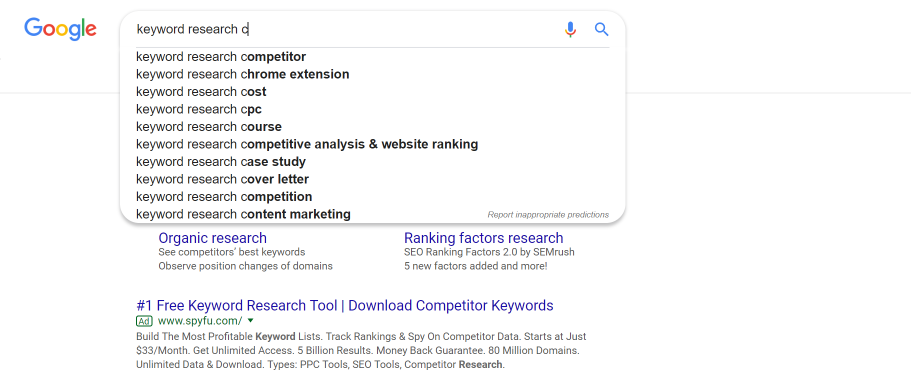Viewport: 911px width, 370px height.
Task: Open the 'Ranking factors research' sitelink
Action: pyautogui.click(x=483, y=238)
